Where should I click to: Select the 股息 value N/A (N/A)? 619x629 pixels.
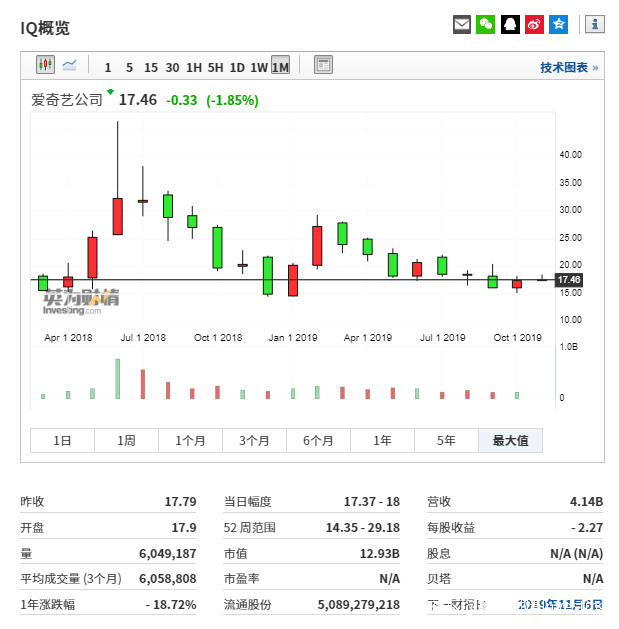[576, 554]
